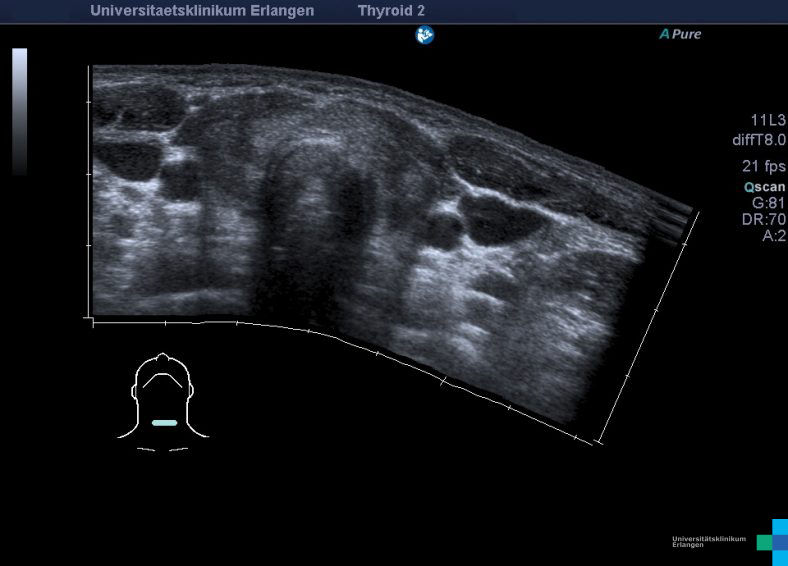Click the Qscan indicator
Screen dimensions: 788x566
(764, 186)
